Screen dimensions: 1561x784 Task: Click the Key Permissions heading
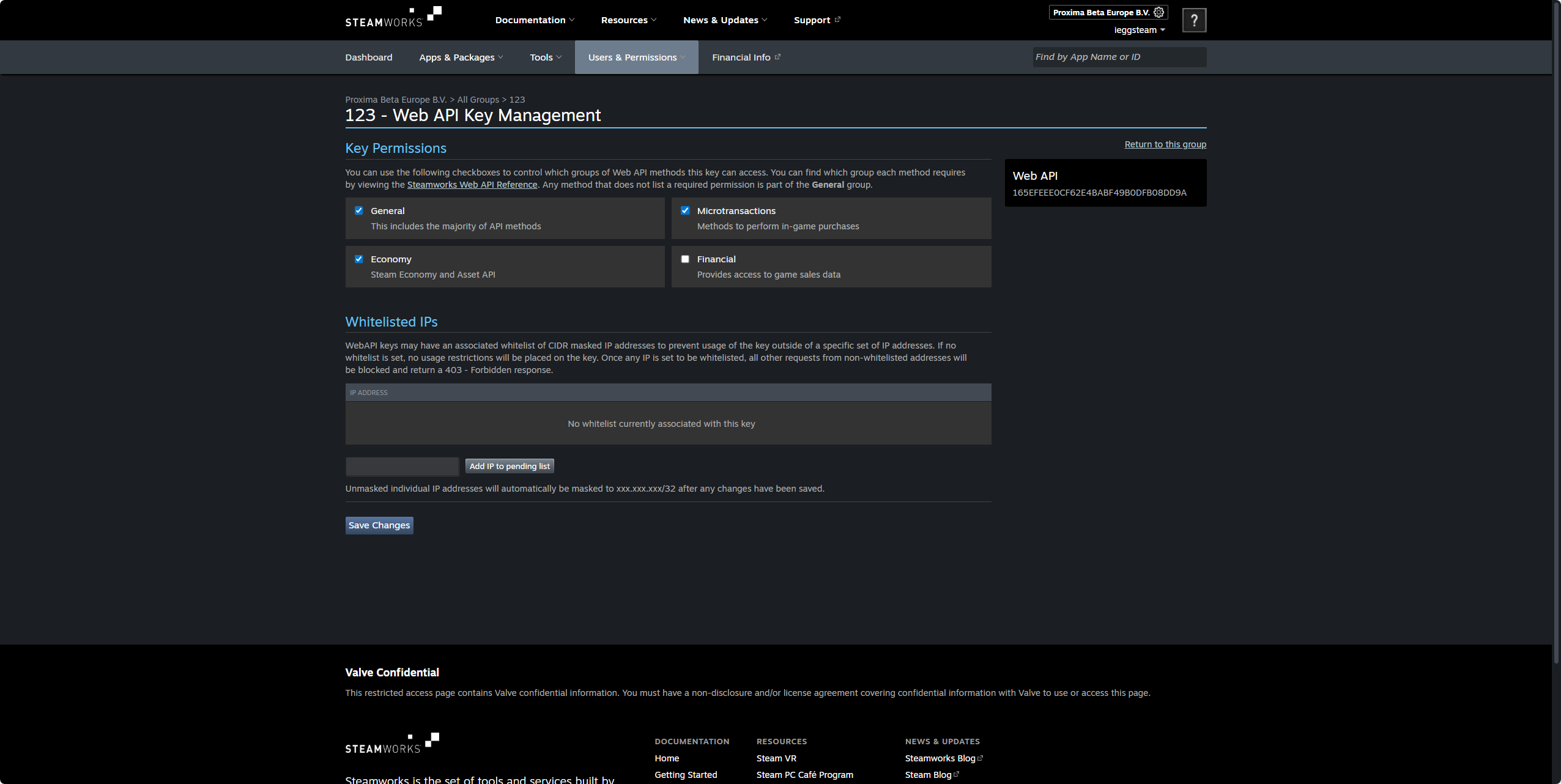[x=396, y=148]
